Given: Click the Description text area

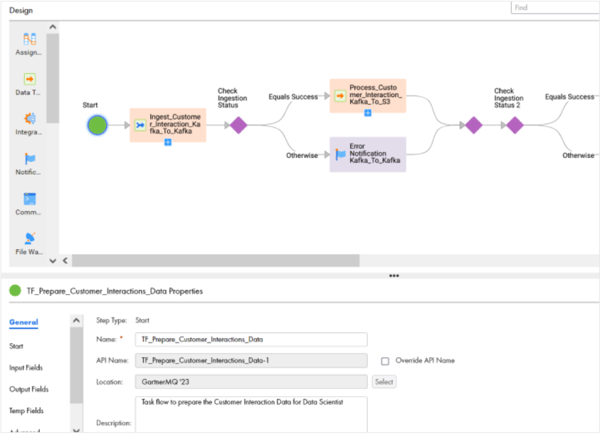Looking at the screenshot, I should tap(251, 415).
